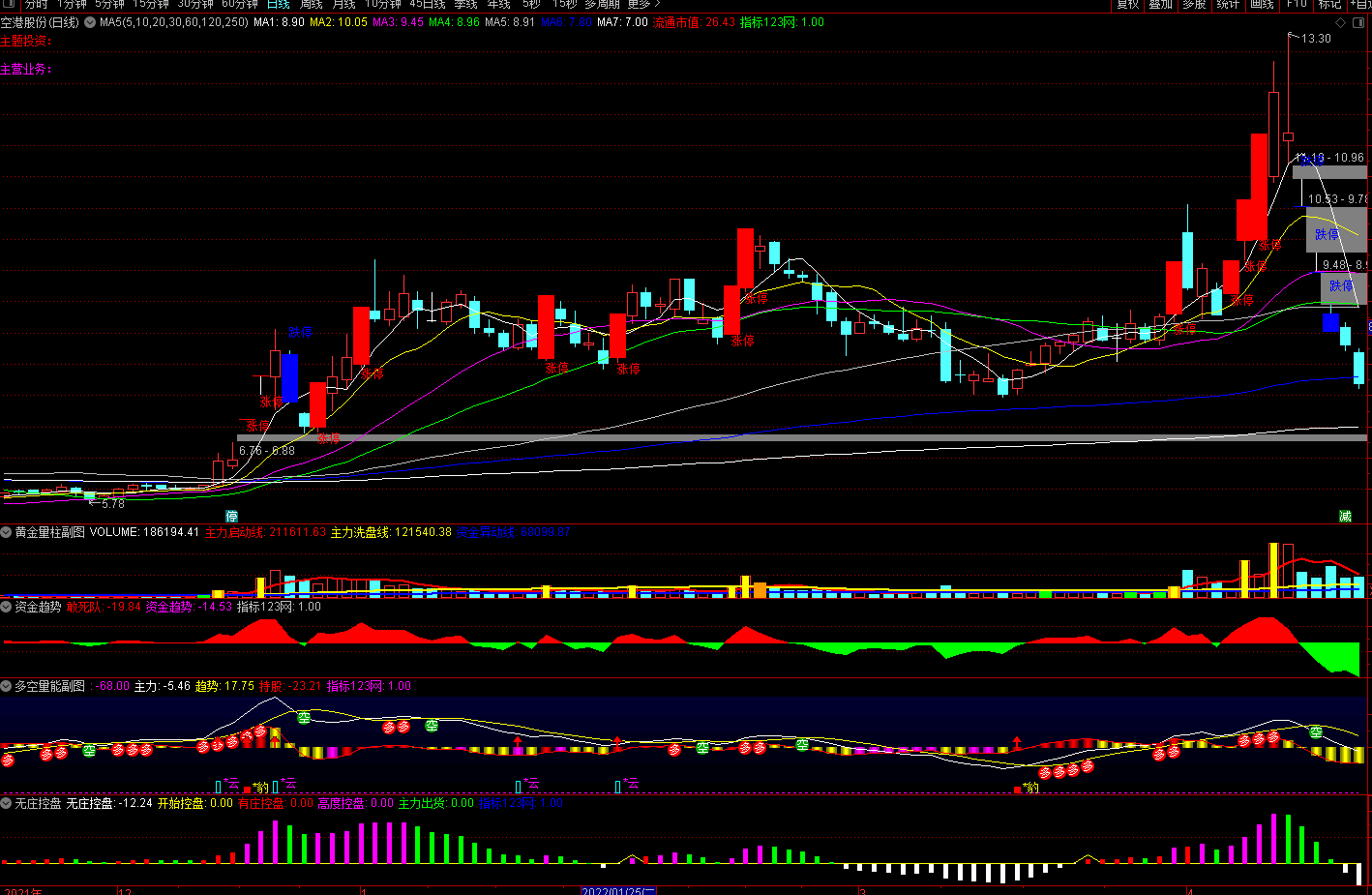Switch to the 月线 monthly tab
The height and width of the screenshot is (895, 1372).
(344, 5)
